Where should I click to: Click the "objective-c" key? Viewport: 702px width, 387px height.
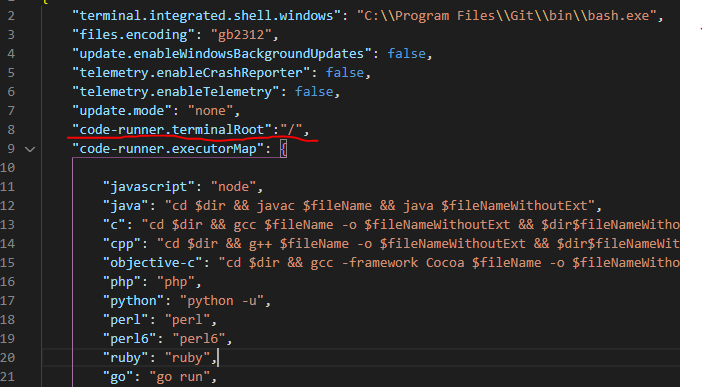tap(153, 262)
